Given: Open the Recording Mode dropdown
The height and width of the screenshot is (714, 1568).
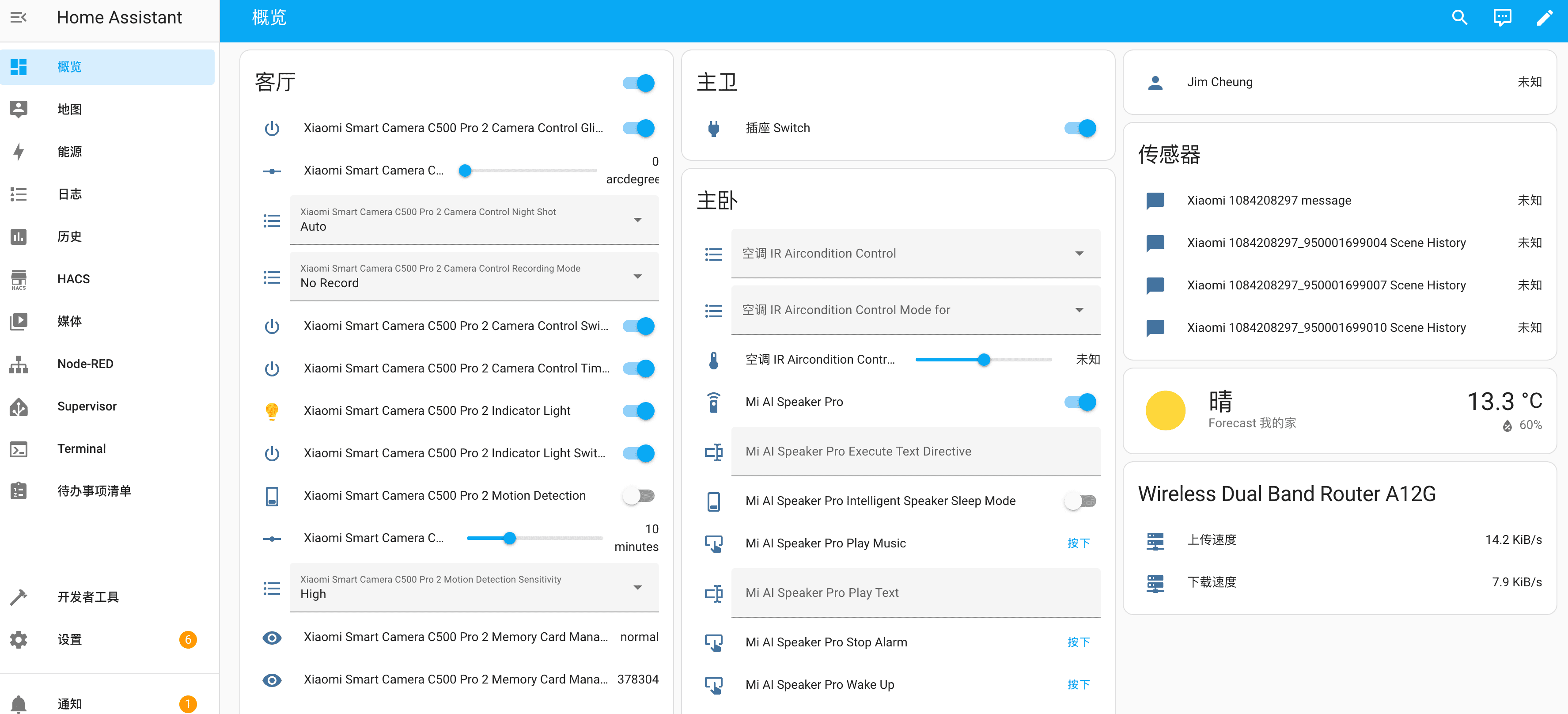Looking at the screenshot, I should (474, 276).
